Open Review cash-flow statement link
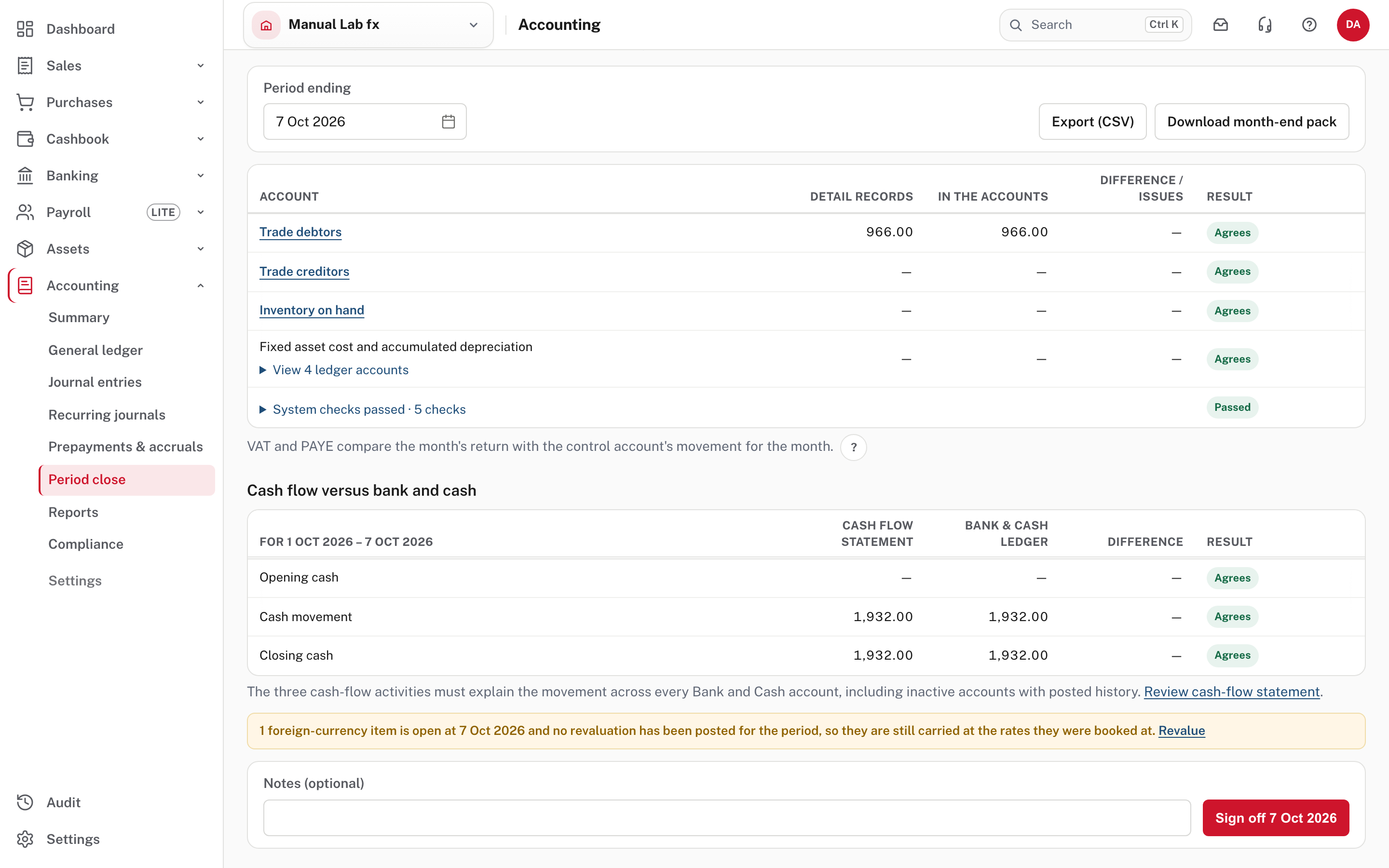The height and width of the screenshot is (868, 1389). 1232,692
